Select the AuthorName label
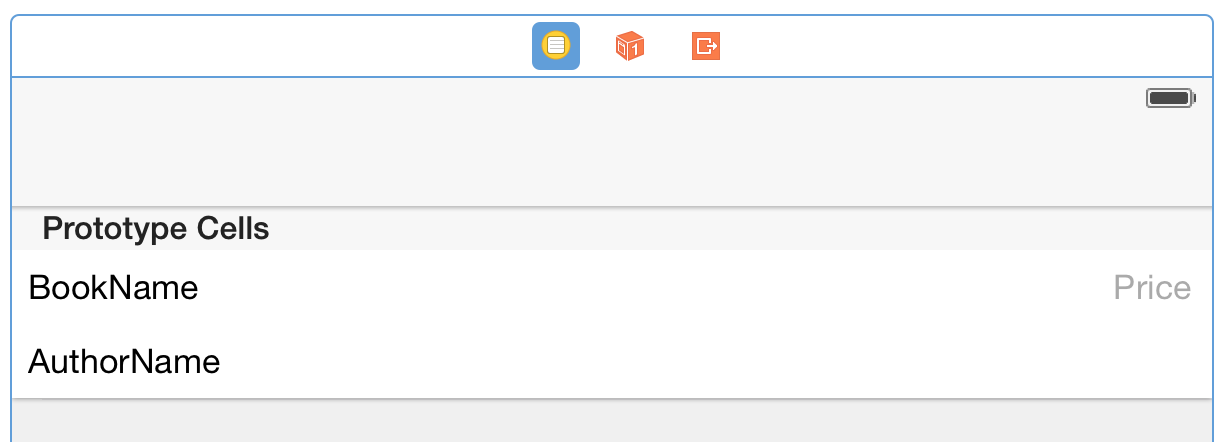Screen dimensions: 1230x442 [x=124, y=361]
